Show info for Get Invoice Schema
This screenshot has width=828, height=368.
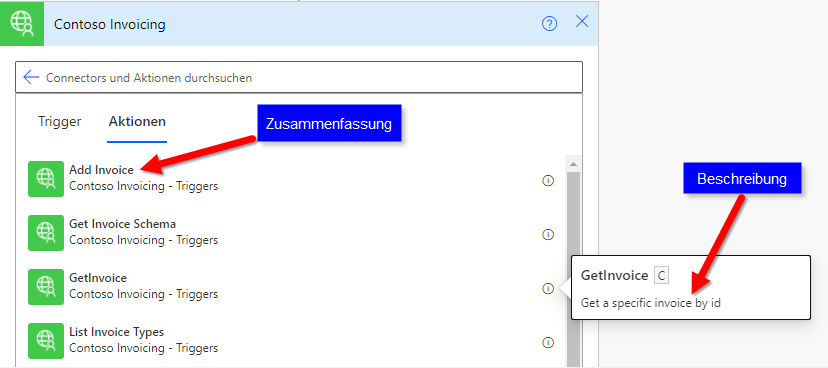pyautogui.click(x=548, y=235)
